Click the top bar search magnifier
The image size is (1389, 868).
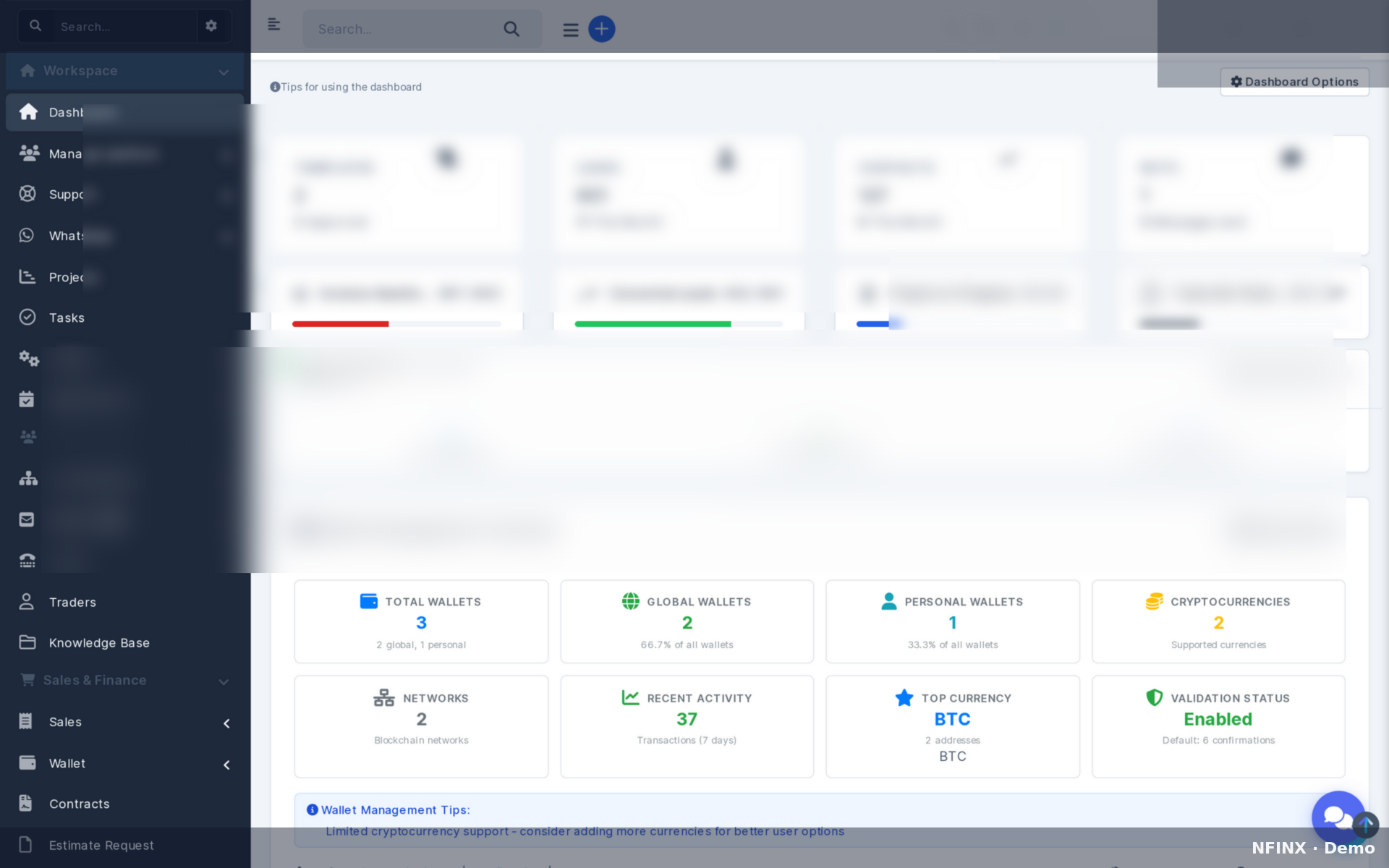coord(511,29)
